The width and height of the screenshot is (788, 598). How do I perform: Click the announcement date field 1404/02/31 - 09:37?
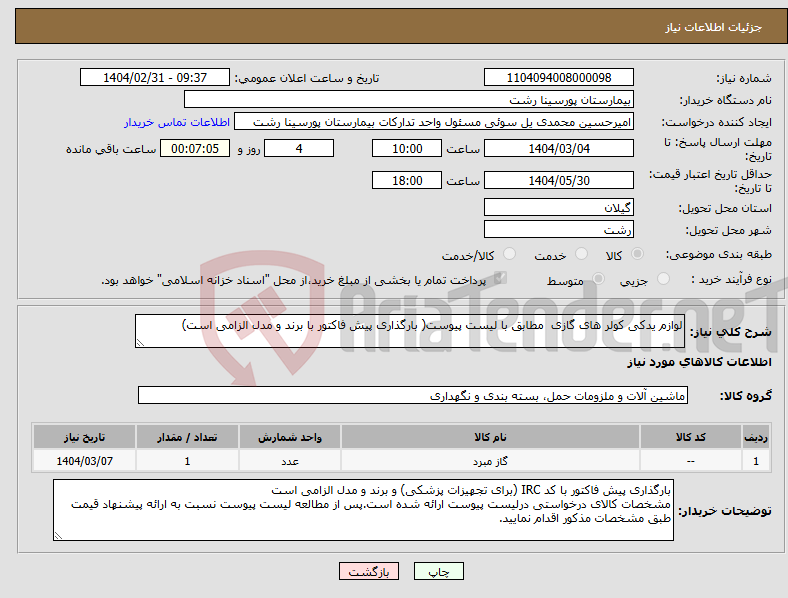click(x=155, y=77)
